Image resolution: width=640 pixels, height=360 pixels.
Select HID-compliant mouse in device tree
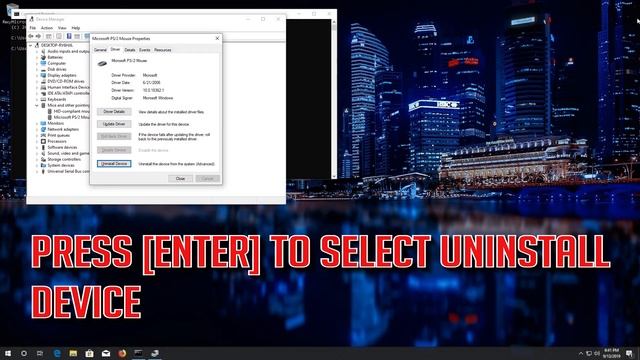68,111
